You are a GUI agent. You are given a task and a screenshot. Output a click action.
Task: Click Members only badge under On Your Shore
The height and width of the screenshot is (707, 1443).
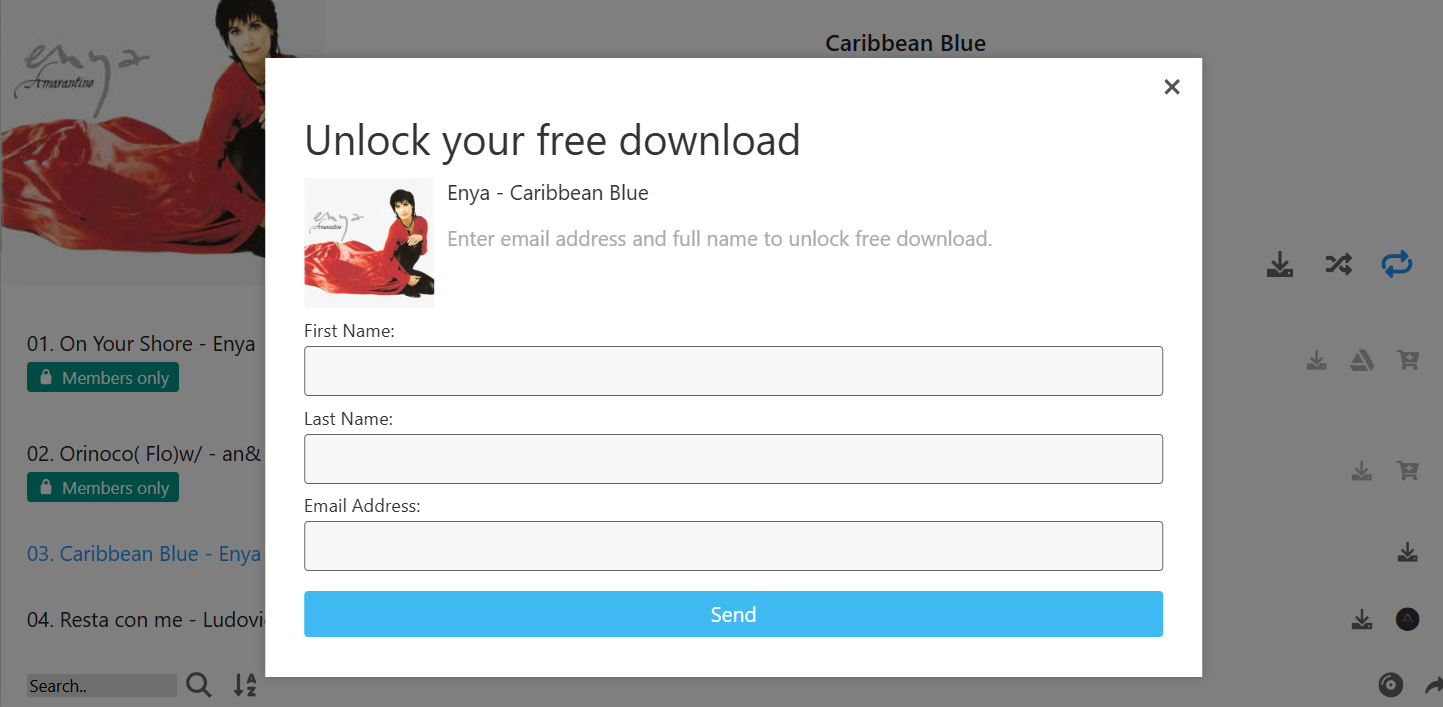tap(103, 378)
